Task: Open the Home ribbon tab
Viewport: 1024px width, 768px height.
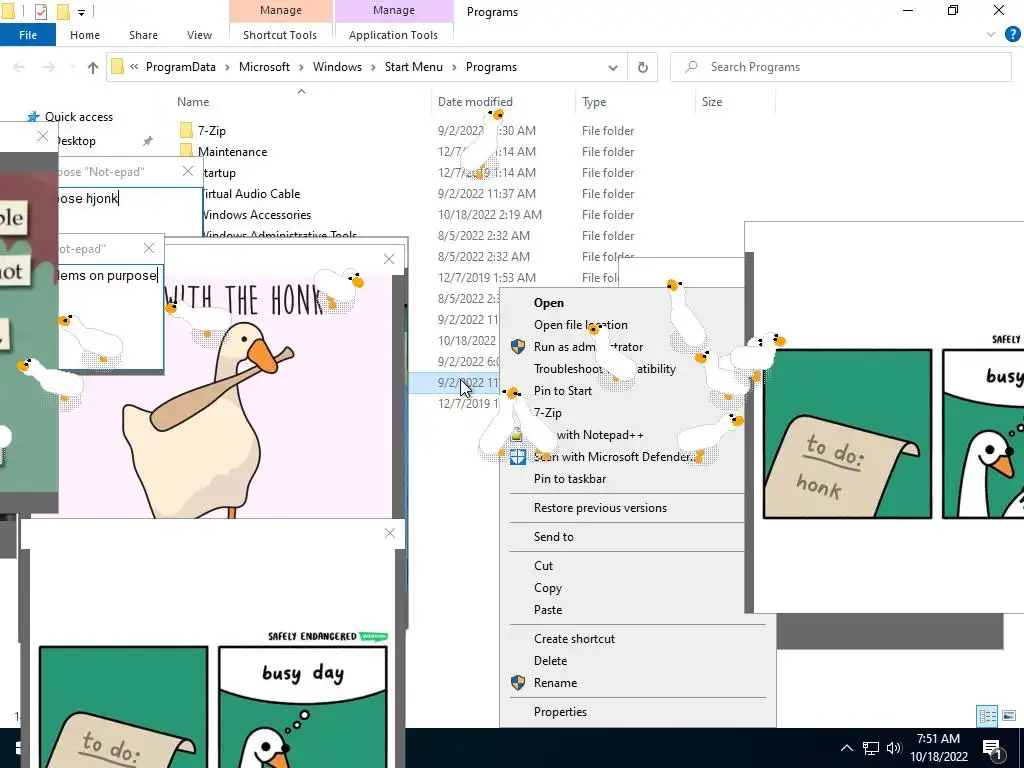Action: pos(85,35)
